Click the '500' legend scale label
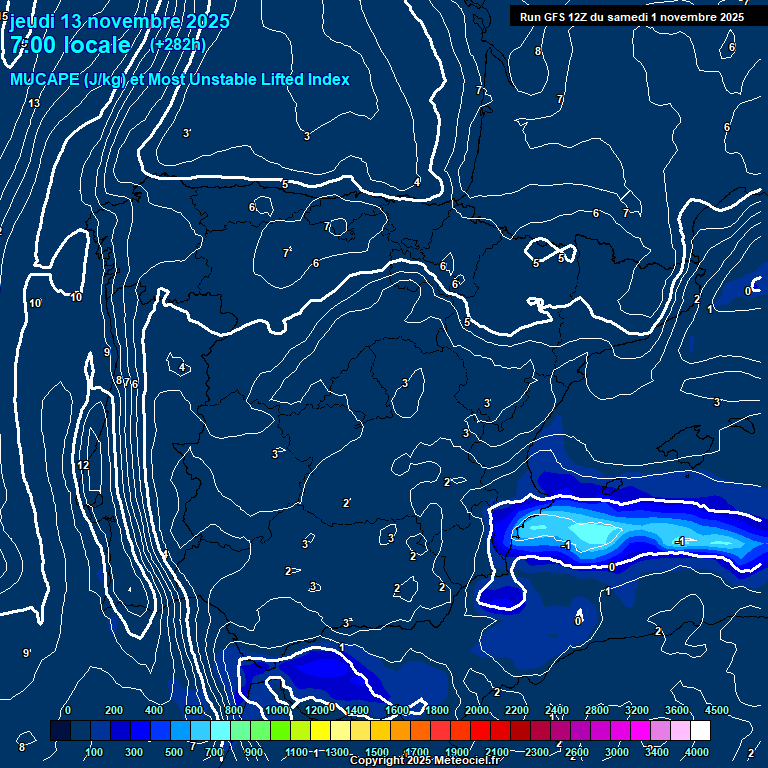 coord(174,752)
